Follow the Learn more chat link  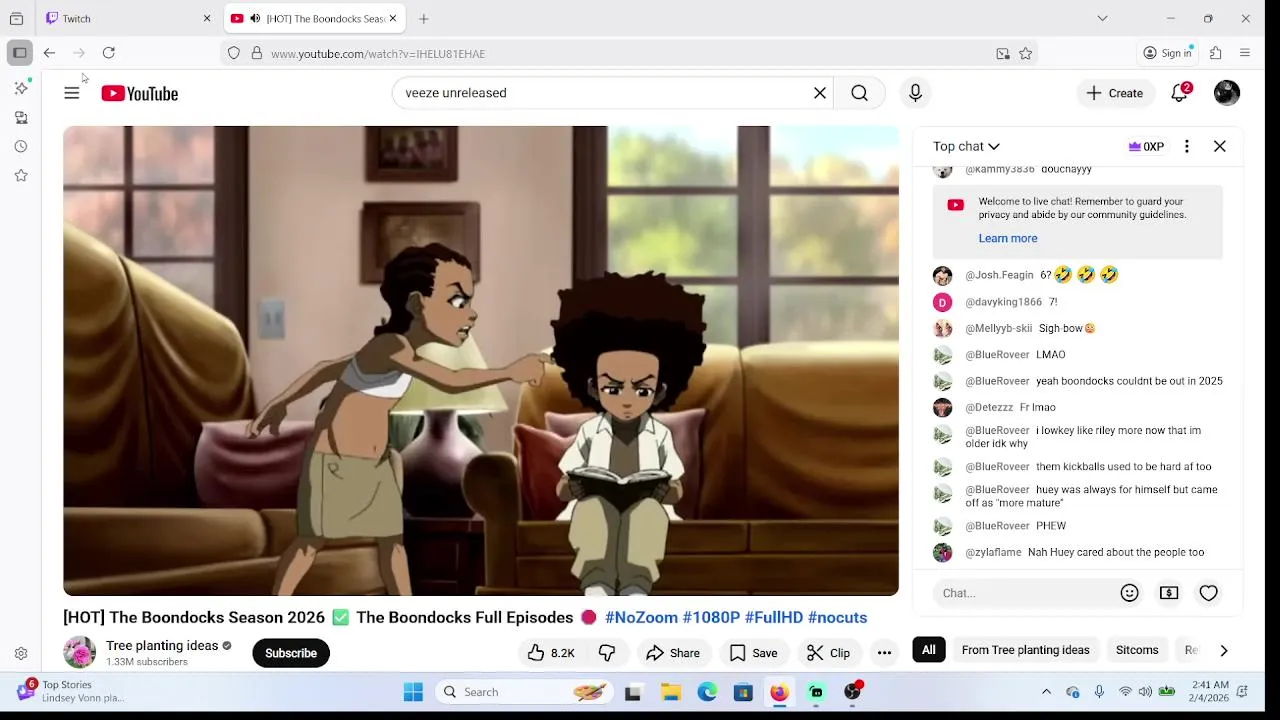pos(1008,238)
